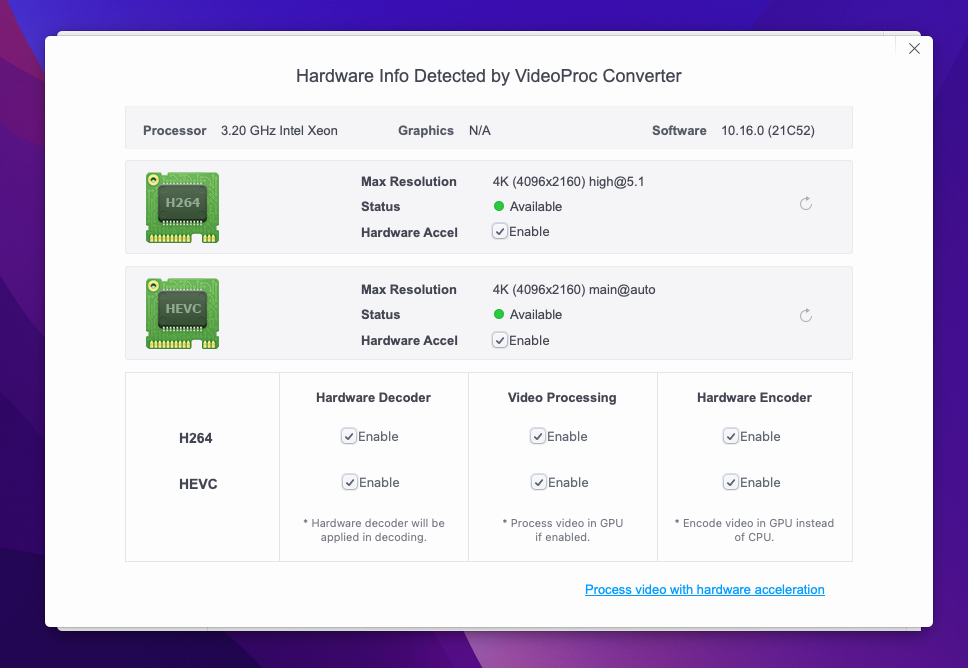Click software version '10.16.0 (21C52)'
The height and width of the screenshot is (668, 968).
click(x=768, y=130)
